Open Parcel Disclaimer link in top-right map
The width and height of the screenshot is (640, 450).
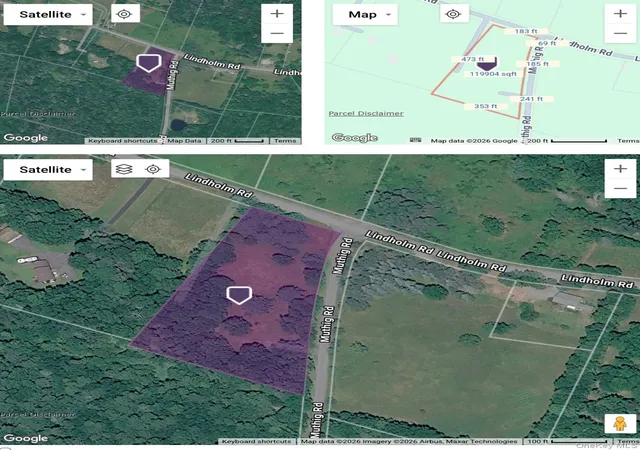click(x=366, y=114)
